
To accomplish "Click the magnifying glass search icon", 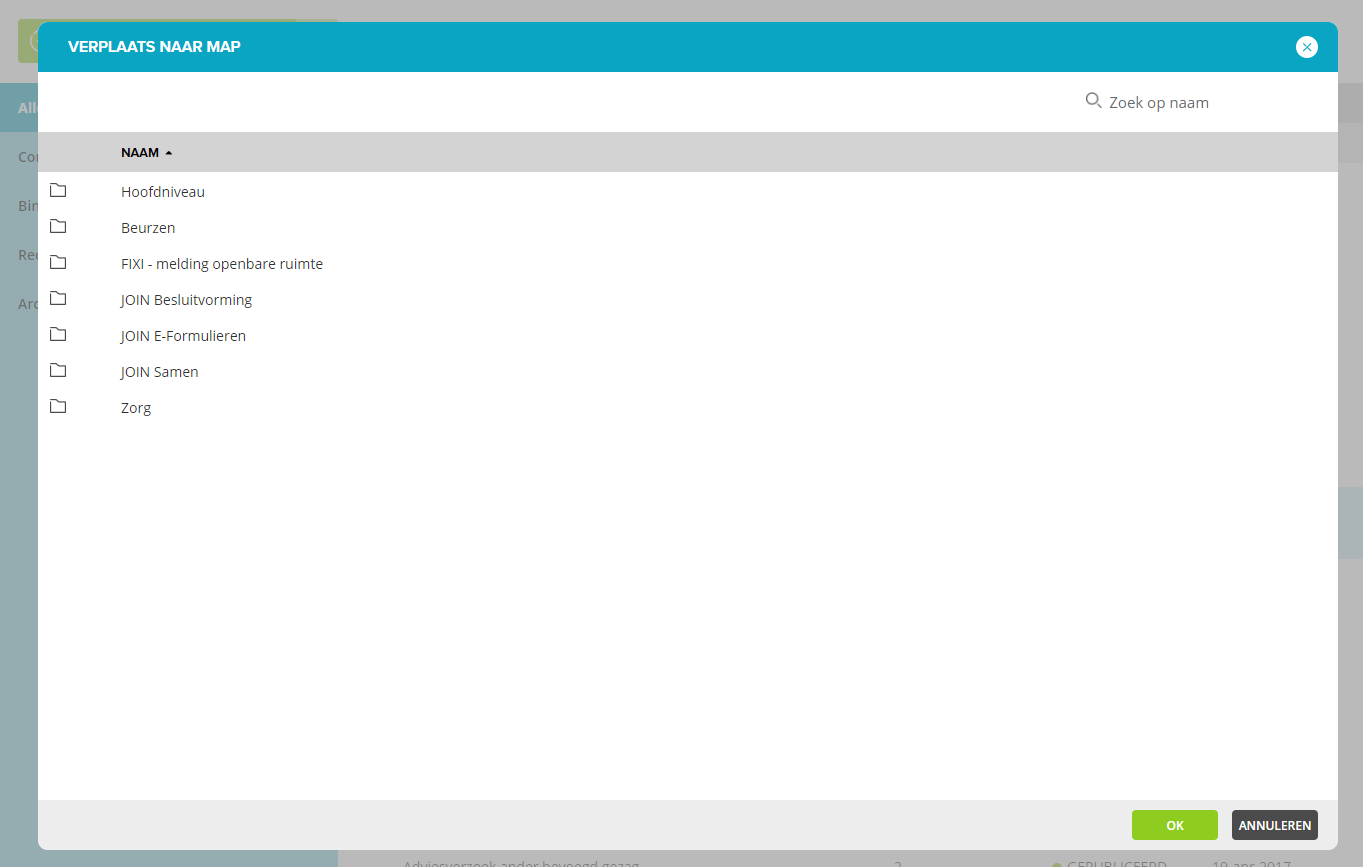I will click(1093, 100).
